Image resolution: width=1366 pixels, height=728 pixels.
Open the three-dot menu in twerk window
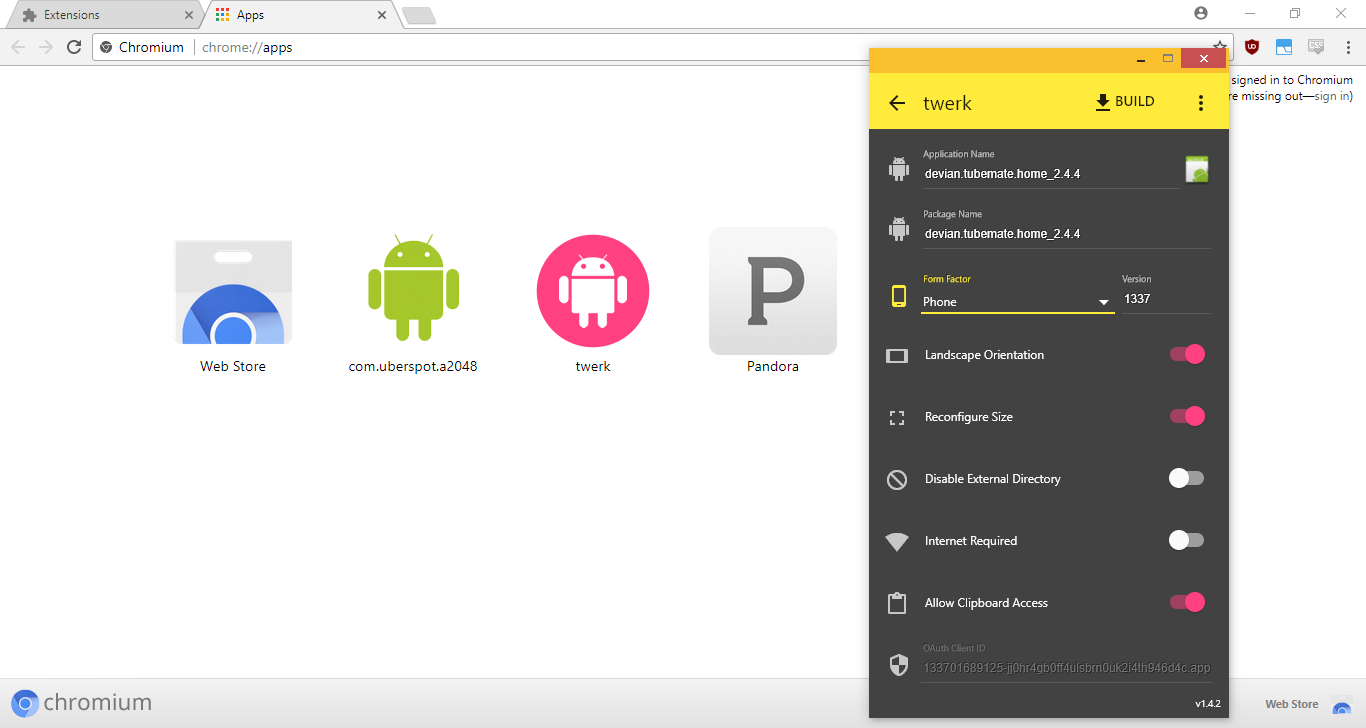1201,103
